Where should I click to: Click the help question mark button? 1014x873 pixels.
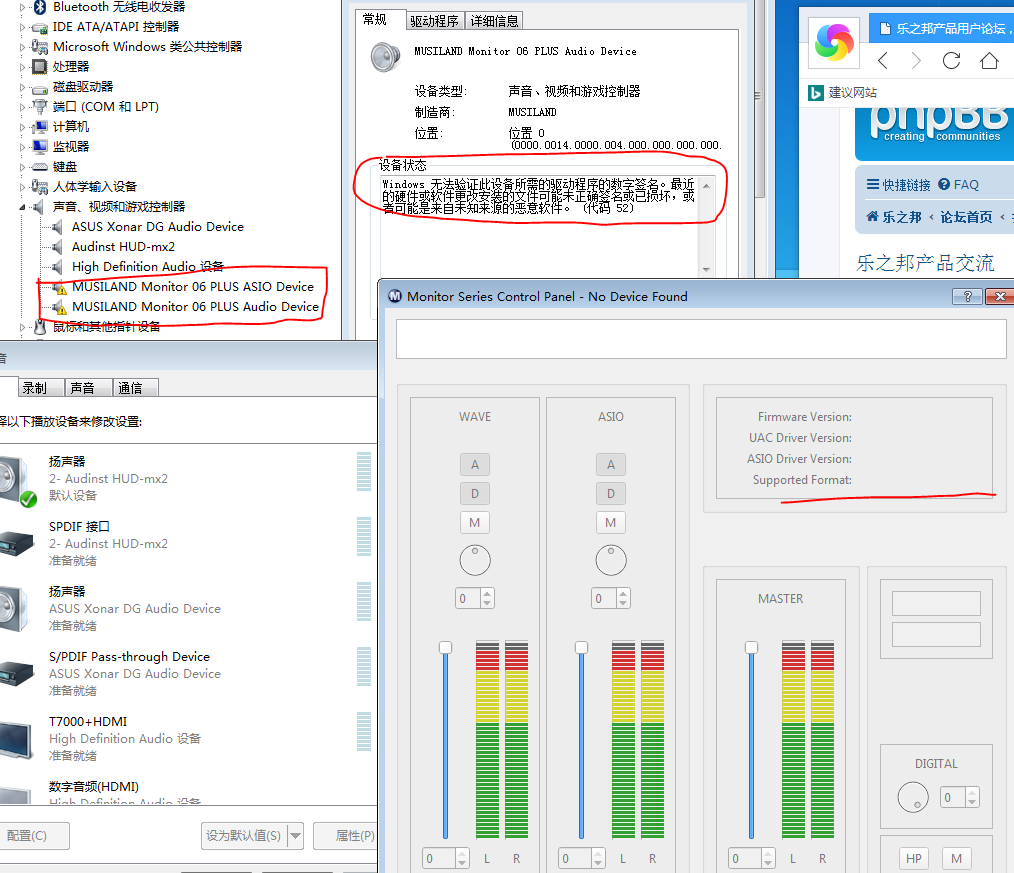[966, 297]
